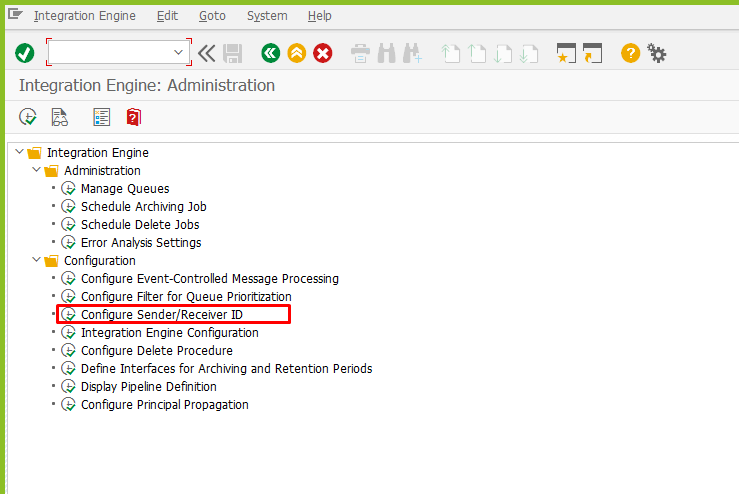This screenshot has height=494, width=739.
Task: Open the Edit menu
Action: point(167,16)
